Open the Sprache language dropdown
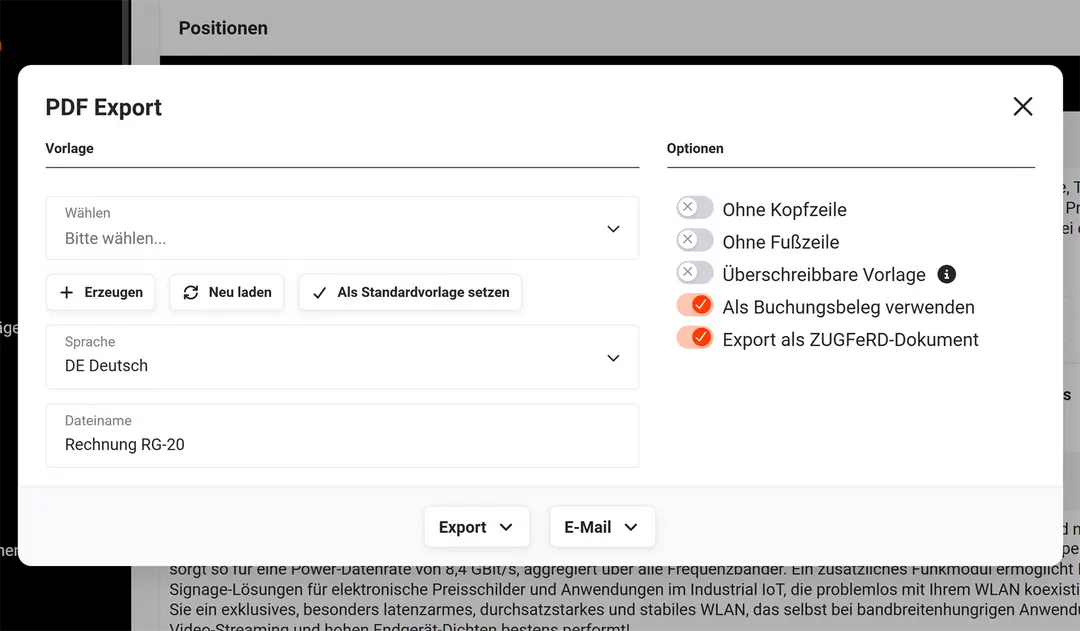This screenshot has width=1080, height=631. click(342, 357)
